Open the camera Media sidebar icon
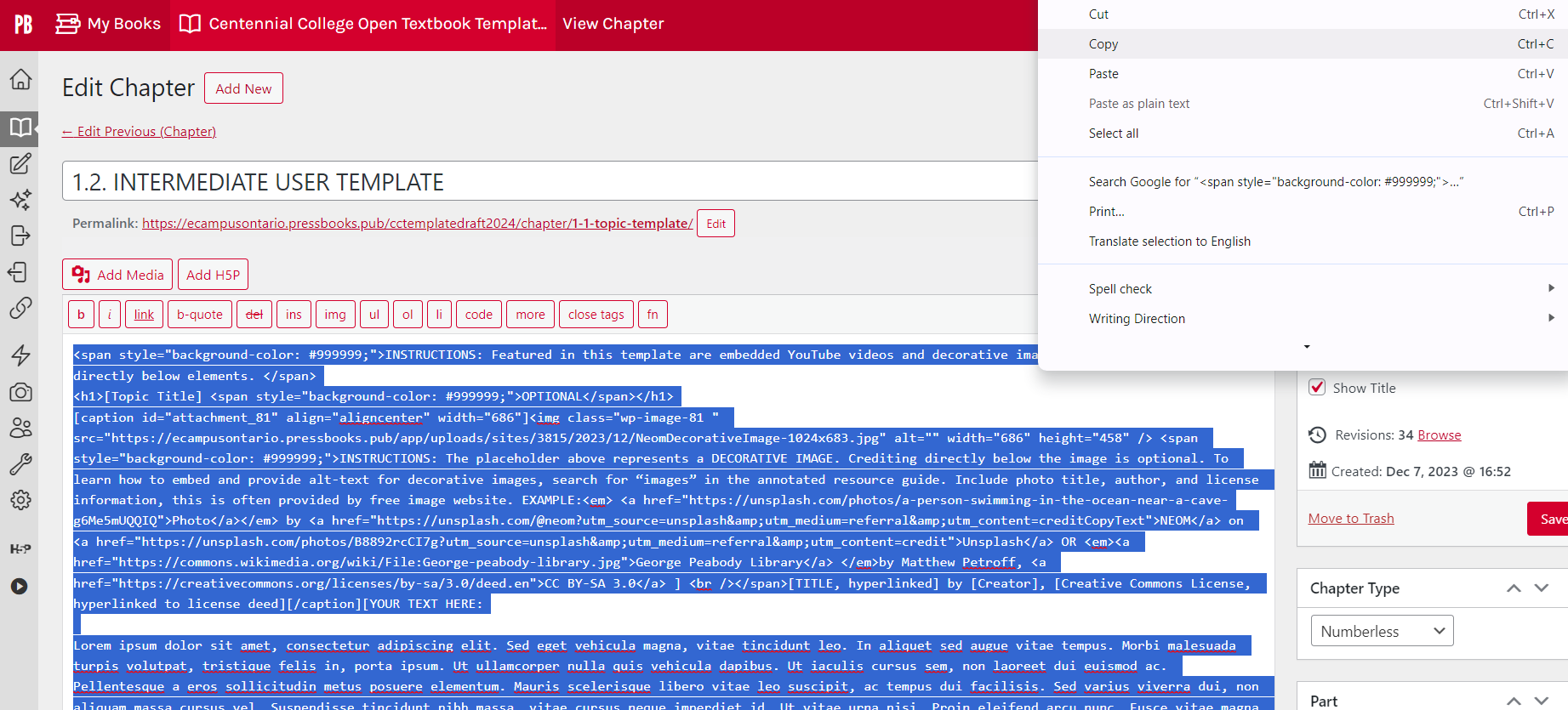The width and height of the screenshot is (1568, 710). click(20, 392)
